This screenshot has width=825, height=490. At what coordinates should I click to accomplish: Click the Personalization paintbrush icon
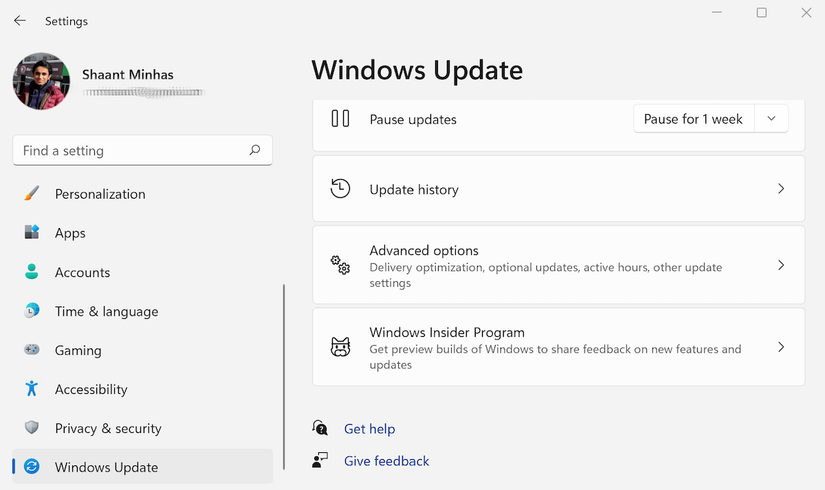tap(32, 193)
